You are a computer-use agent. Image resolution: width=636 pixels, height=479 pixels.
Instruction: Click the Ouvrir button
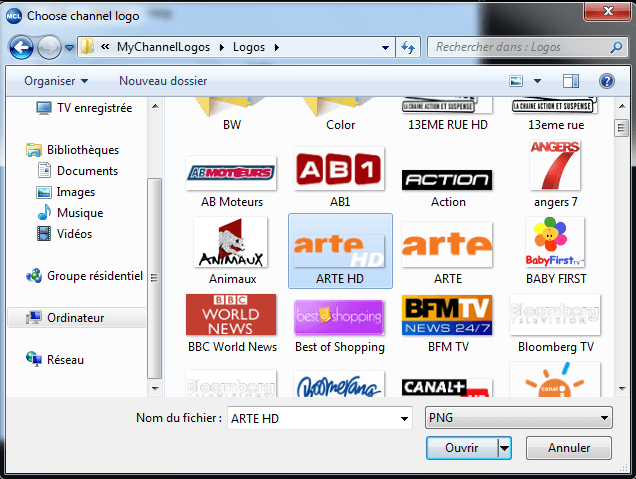462,448
